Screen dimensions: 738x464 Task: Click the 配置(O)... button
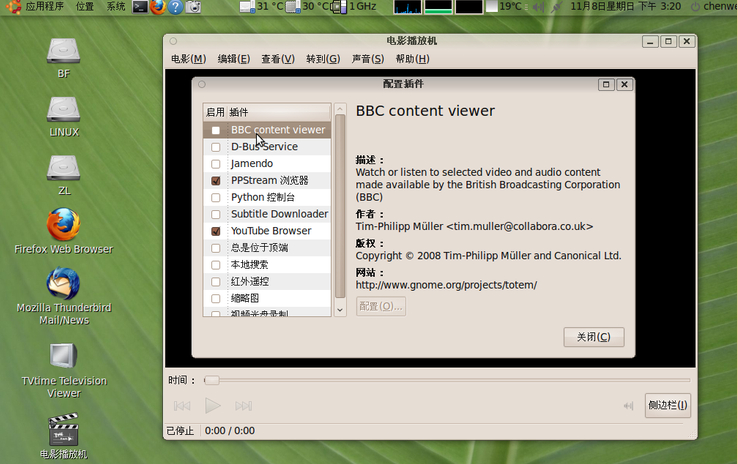[381, 306]
